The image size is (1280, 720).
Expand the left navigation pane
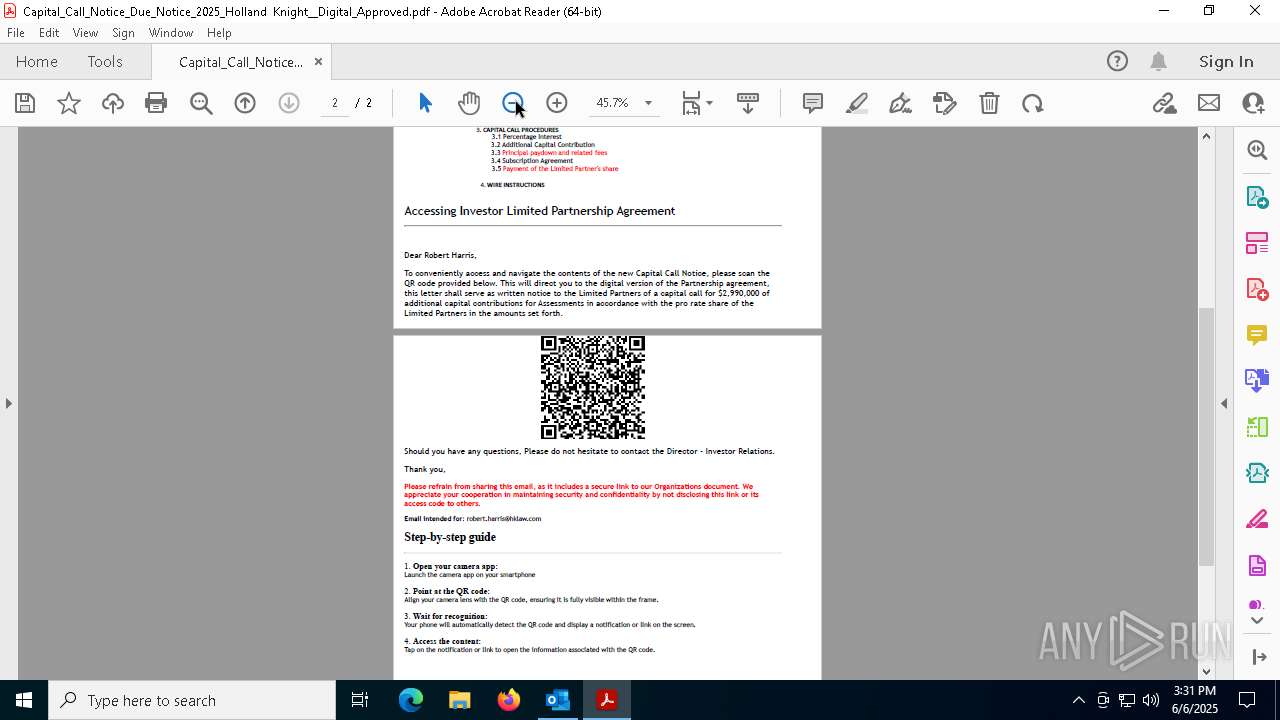8,403
